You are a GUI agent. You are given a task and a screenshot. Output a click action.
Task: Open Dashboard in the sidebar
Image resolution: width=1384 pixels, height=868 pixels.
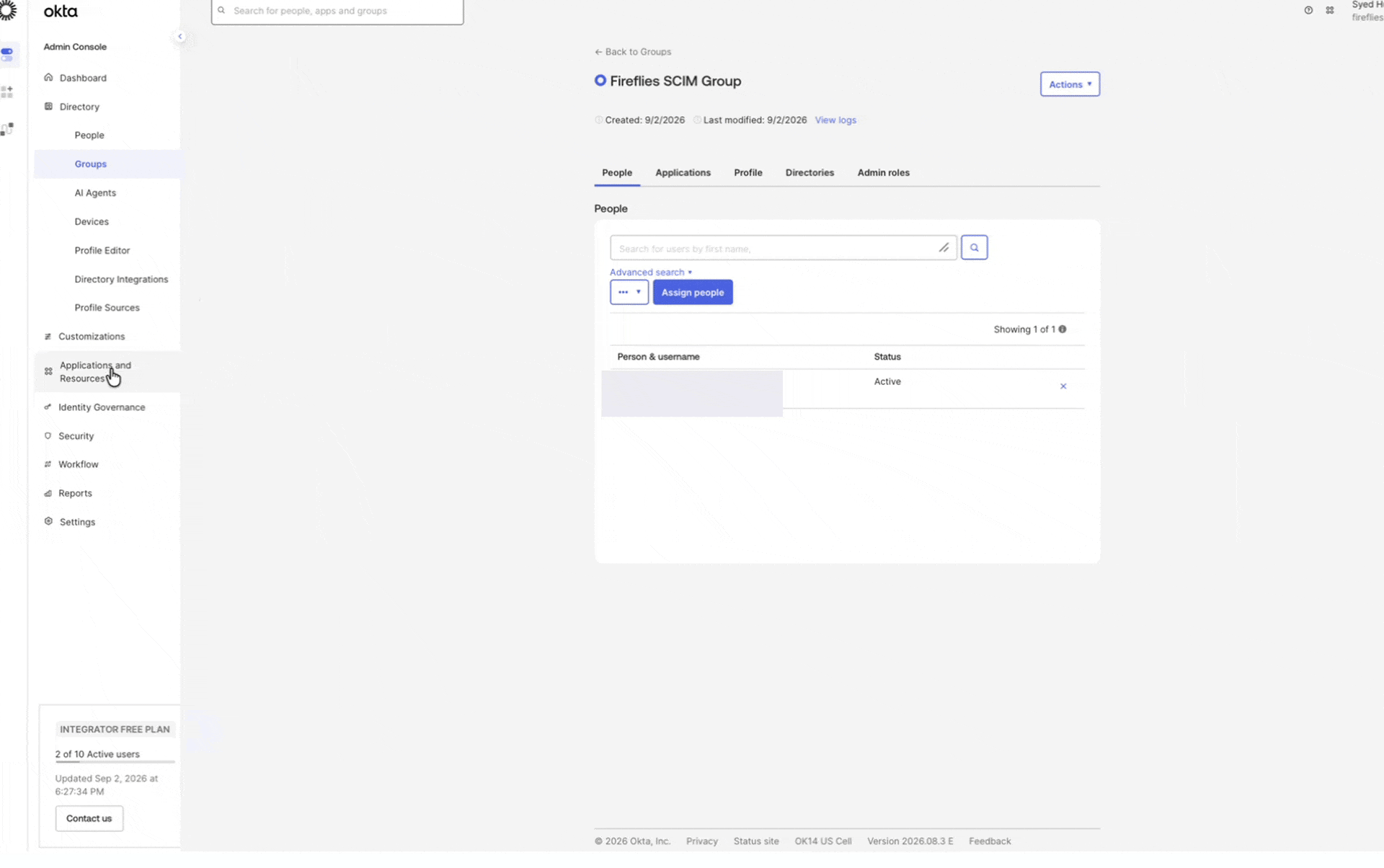click(83, 78)
